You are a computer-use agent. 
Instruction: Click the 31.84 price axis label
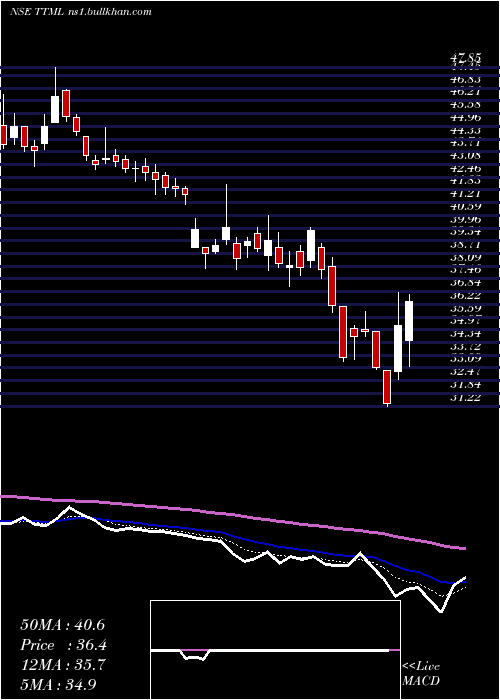(465, 383)
